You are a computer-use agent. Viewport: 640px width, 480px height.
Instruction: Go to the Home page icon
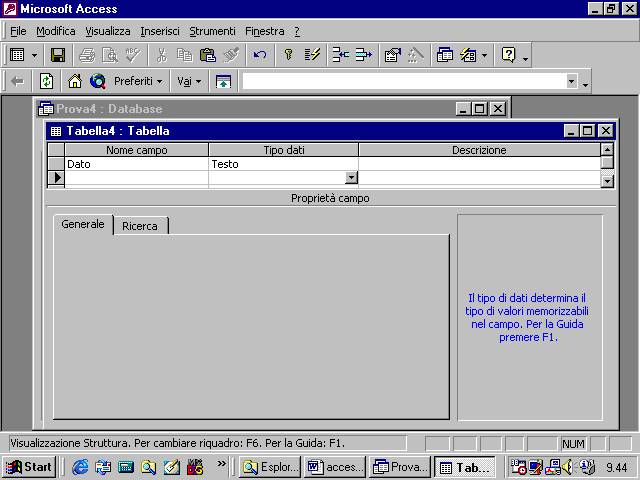point(75,81)
